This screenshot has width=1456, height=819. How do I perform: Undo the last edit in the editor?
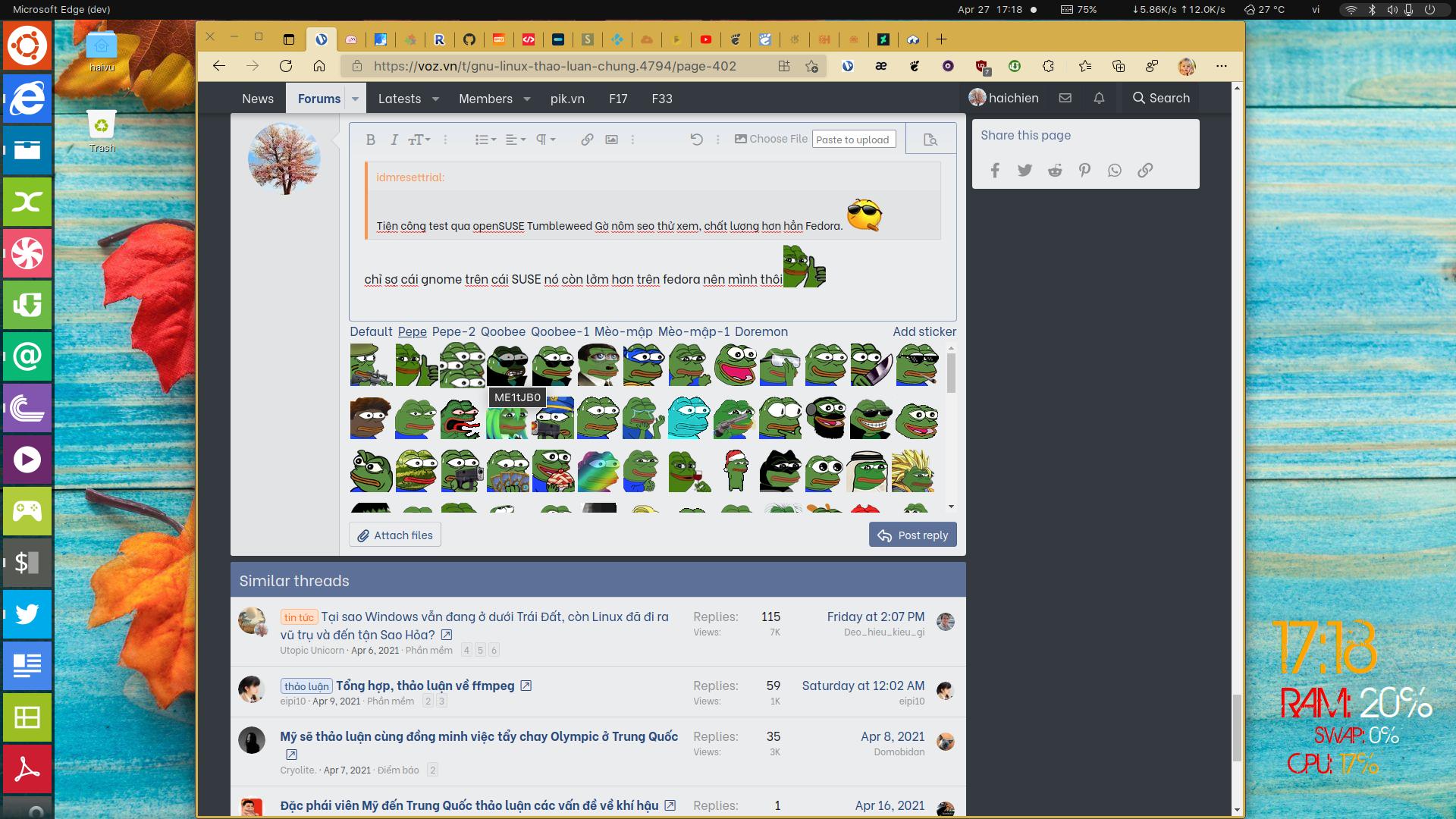tap(696, 140)
